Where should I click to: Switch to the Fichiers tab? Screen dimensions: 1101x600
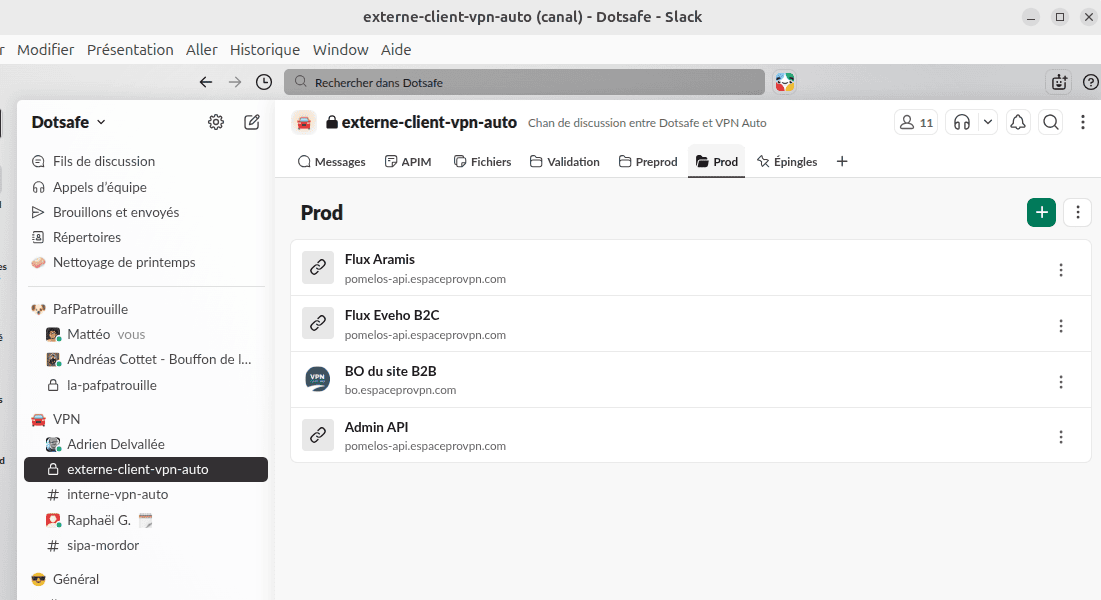[482, 162]
